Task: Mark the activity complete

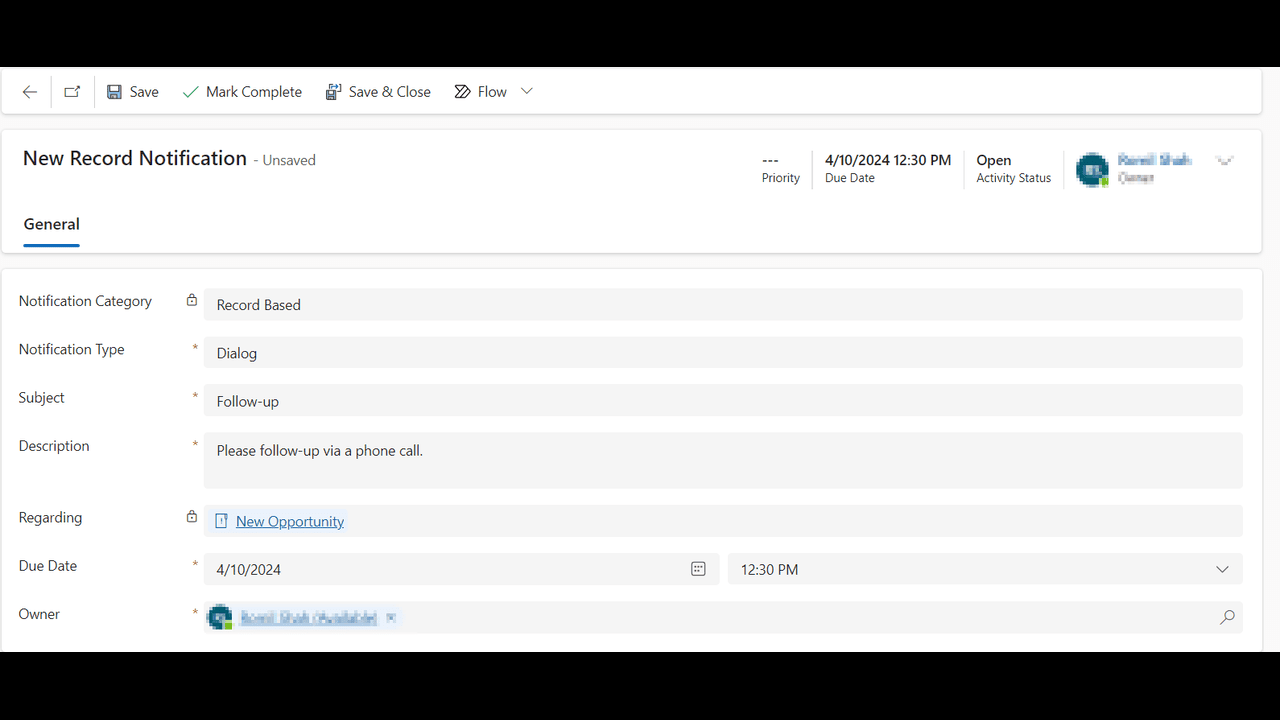Action: [x=242, y=92]
